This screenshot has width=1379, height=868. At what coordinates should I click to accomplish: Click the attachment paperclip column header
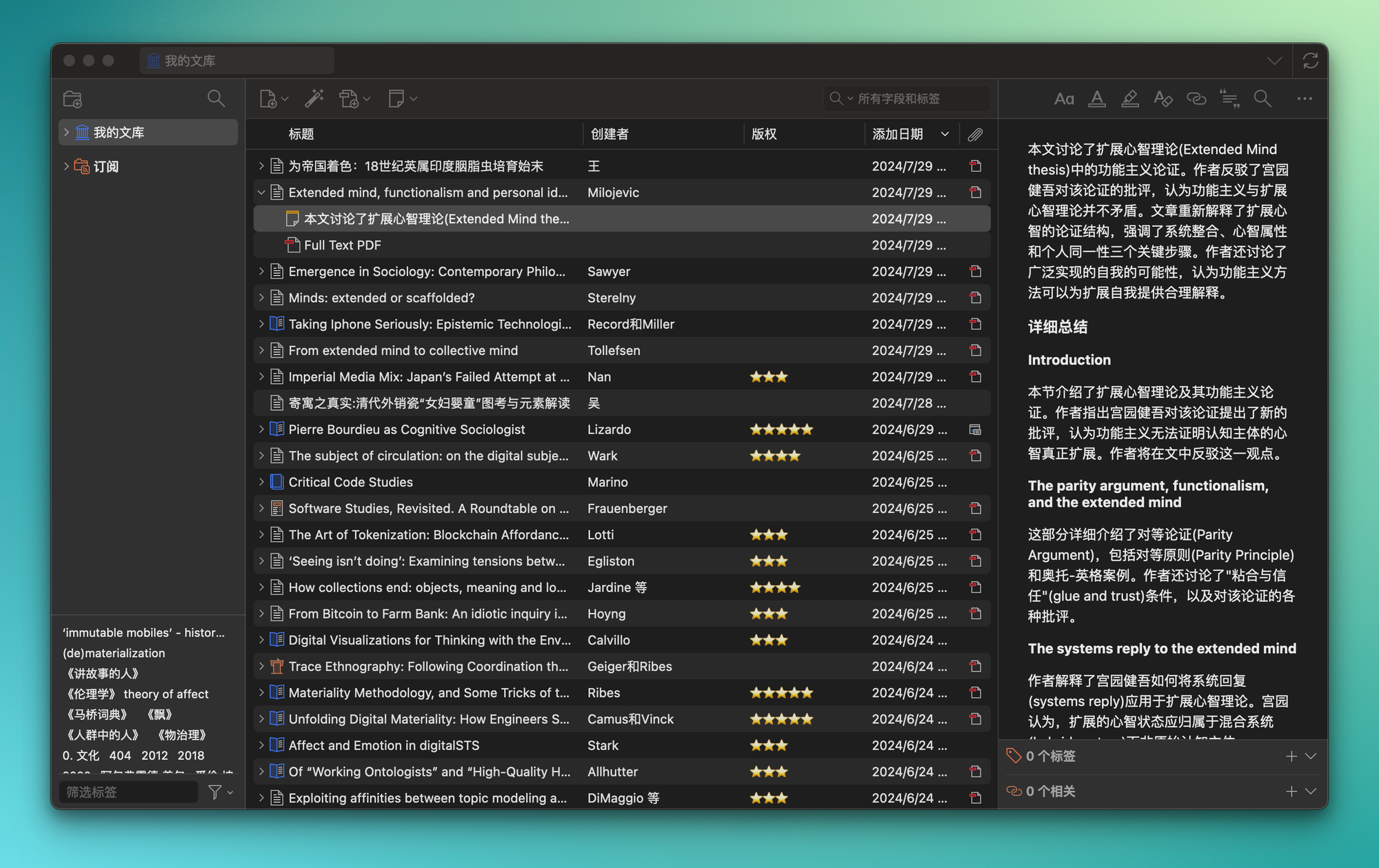coord(975,134)
